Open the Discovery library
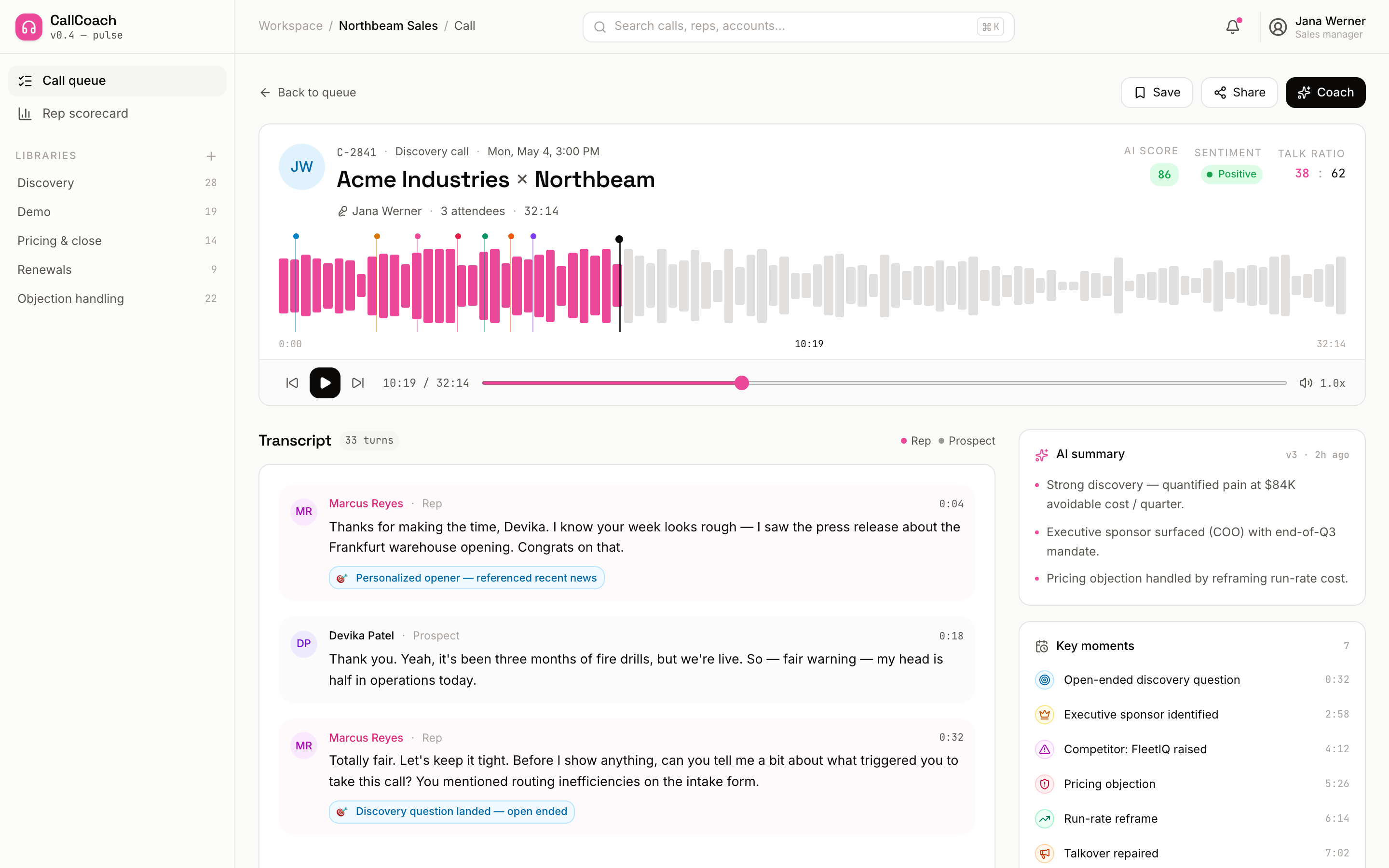 click(x=117, y=183)
